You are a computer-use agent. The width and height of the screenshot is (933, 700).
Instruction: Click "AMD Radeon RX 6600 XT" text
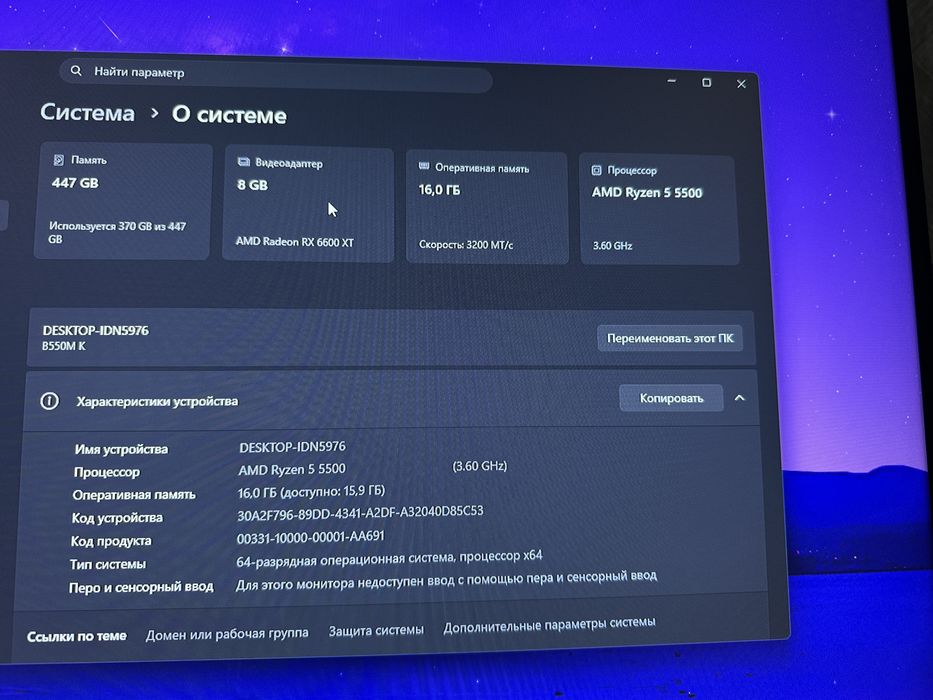295,242
